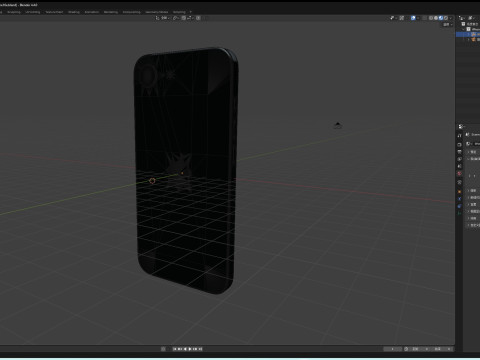Click the start frame field in timeline
480x360 pixels.
[419, 349]
